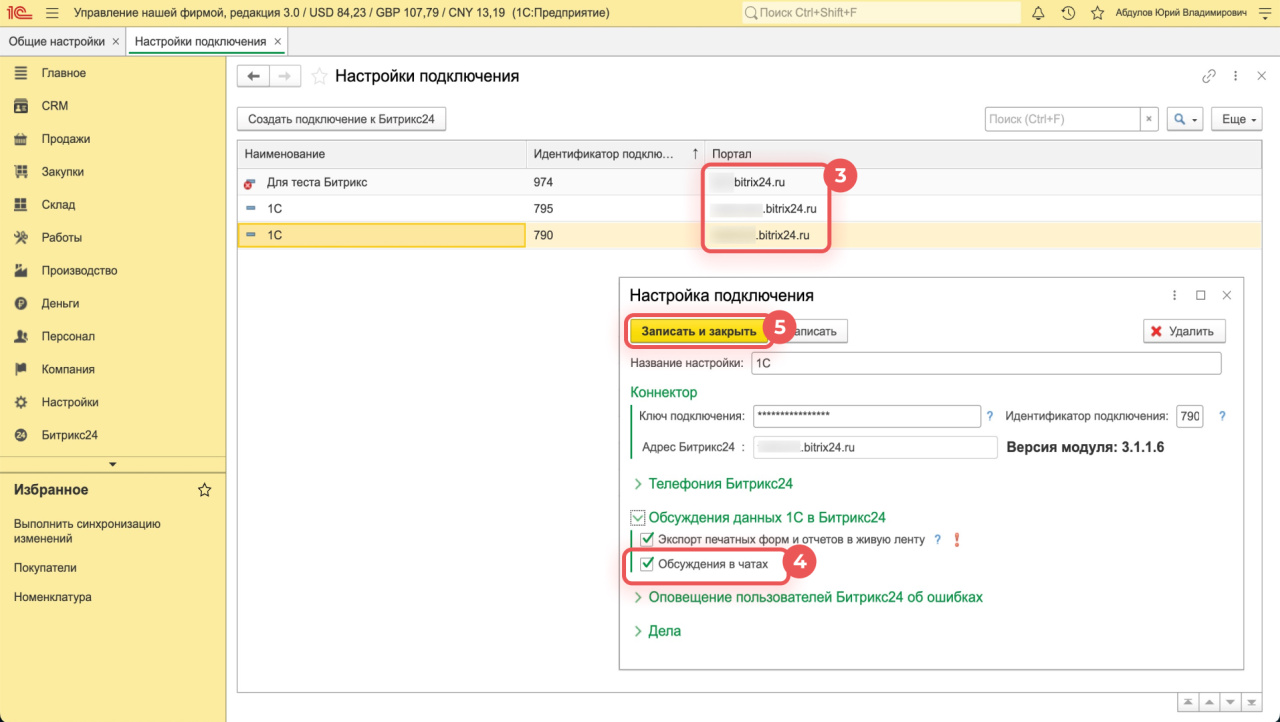Go back with the left arrow button
Screen dimensions: 1280x722
click(x=253, y=76)
